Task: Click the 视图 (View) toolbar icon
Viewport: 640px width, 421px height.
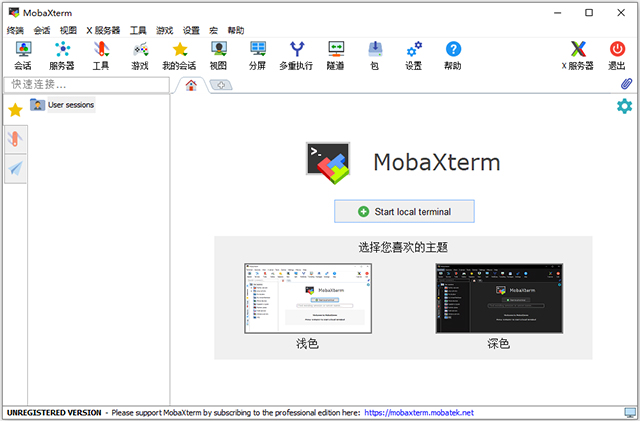Action: click(x=218, y=56)
